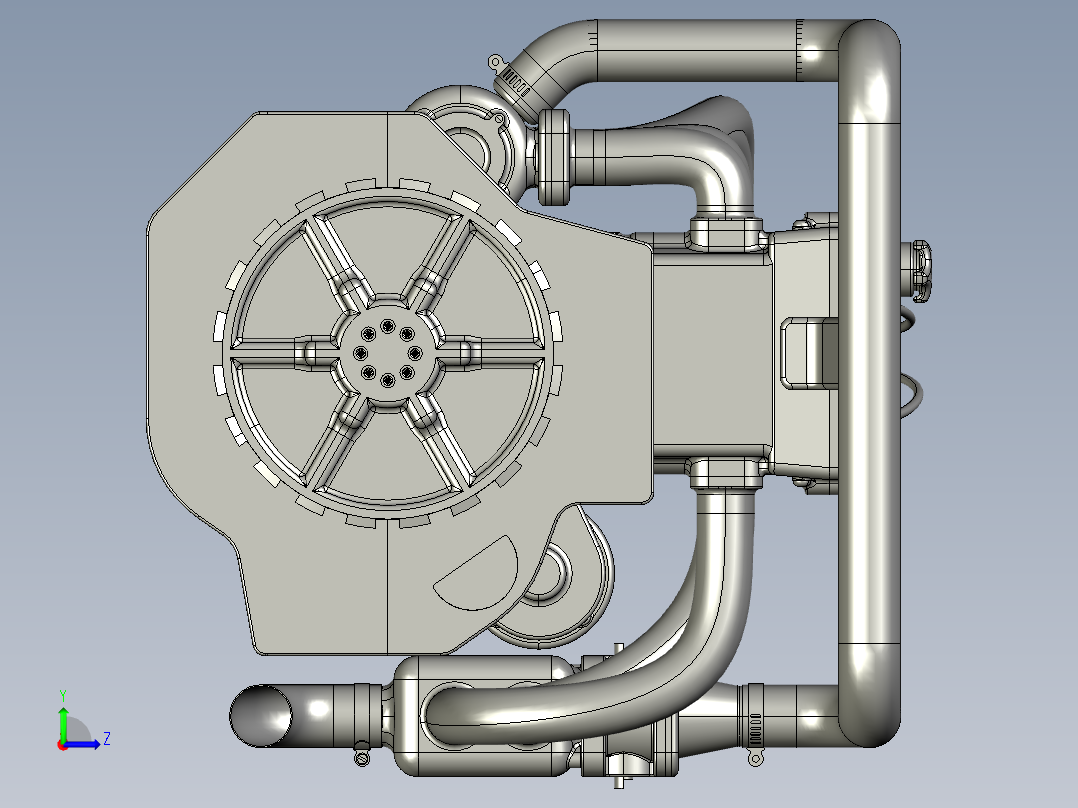The height and width of the screenshot is (808, 1078).
Task: Select the open exhaust outlet pipe end
Action: [261, 715]
